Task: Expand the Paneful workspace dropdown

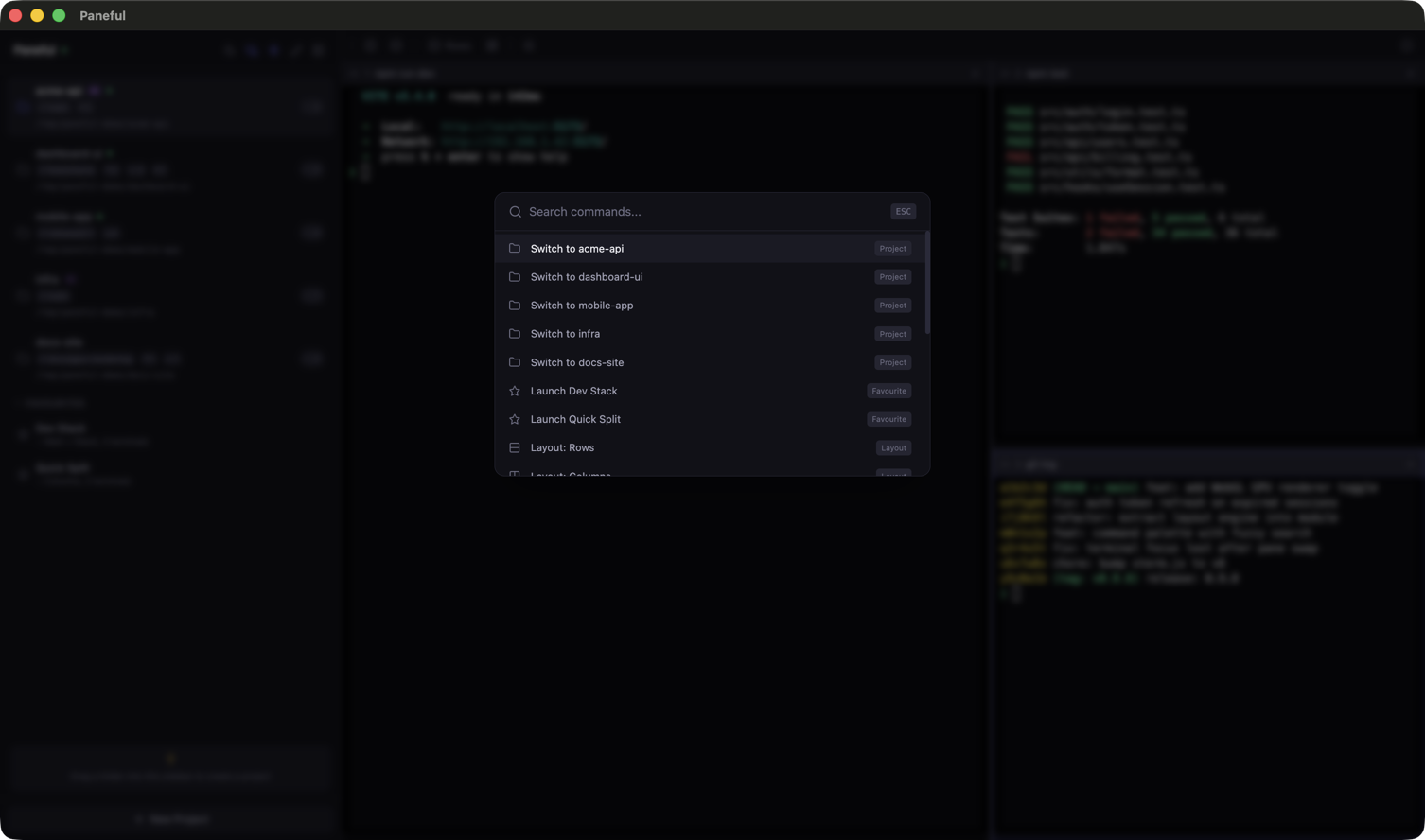Action: pyautogui.click(x=42, y=49)
